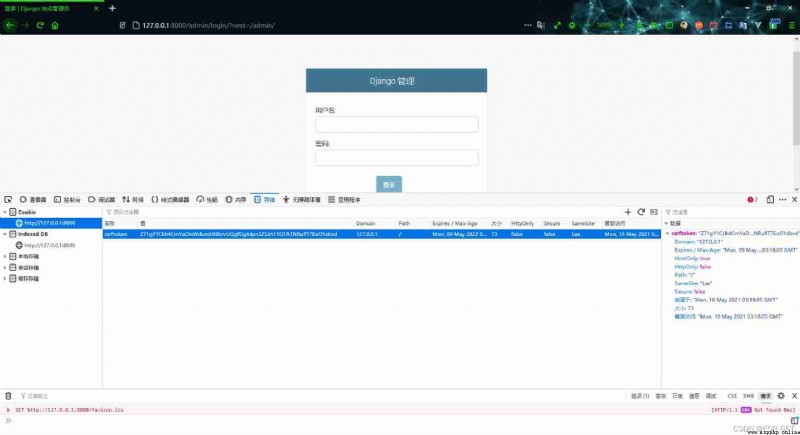Toggle responsive design mode icon in DevTools

770,199
